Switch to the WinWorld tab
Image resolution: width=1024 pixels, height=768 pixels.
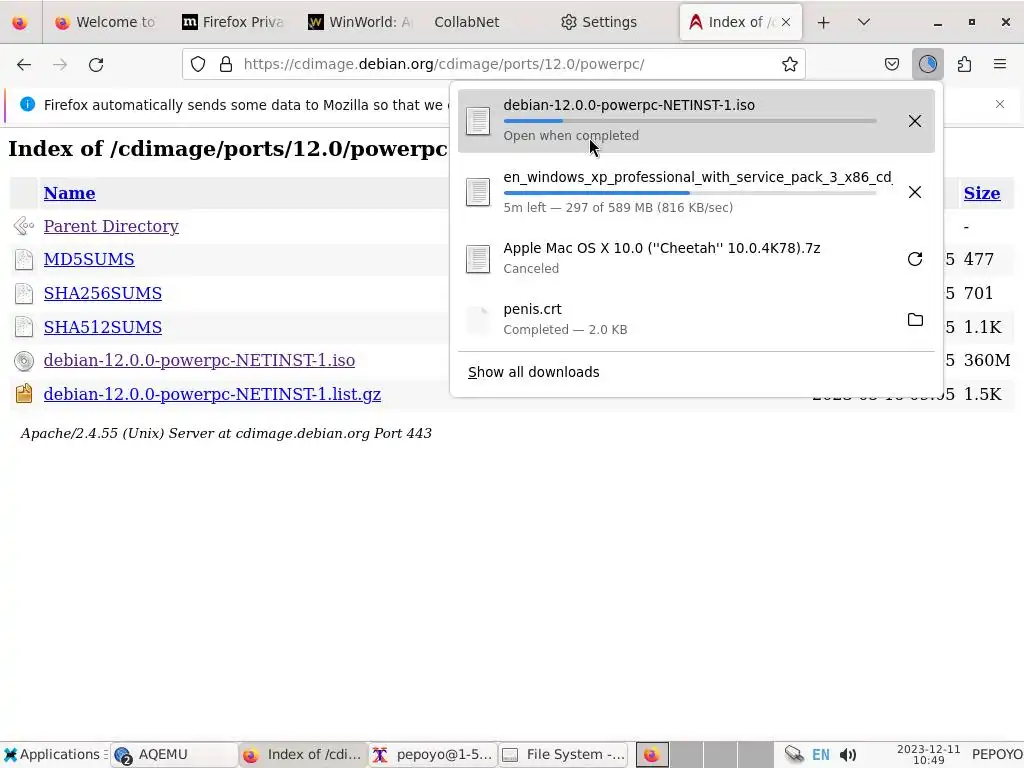359,22
